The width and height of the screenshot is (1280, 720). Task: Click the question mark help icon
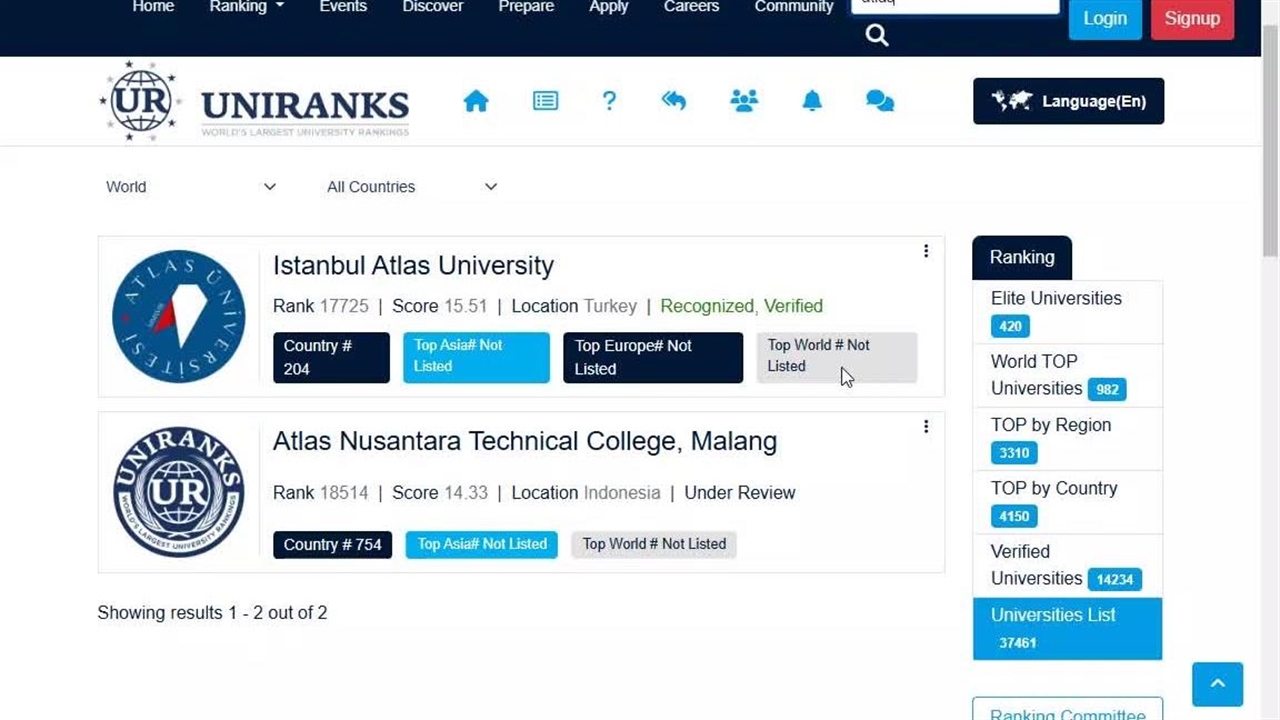point(609,101)
